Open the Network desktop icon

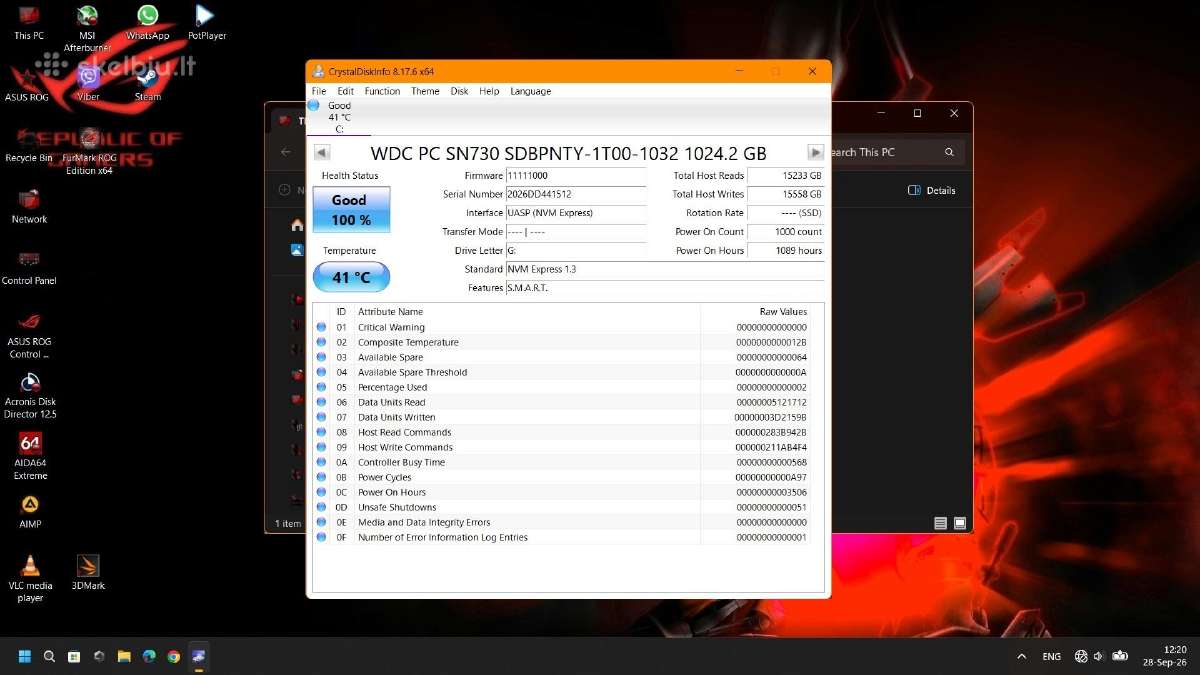coord(29,206)
